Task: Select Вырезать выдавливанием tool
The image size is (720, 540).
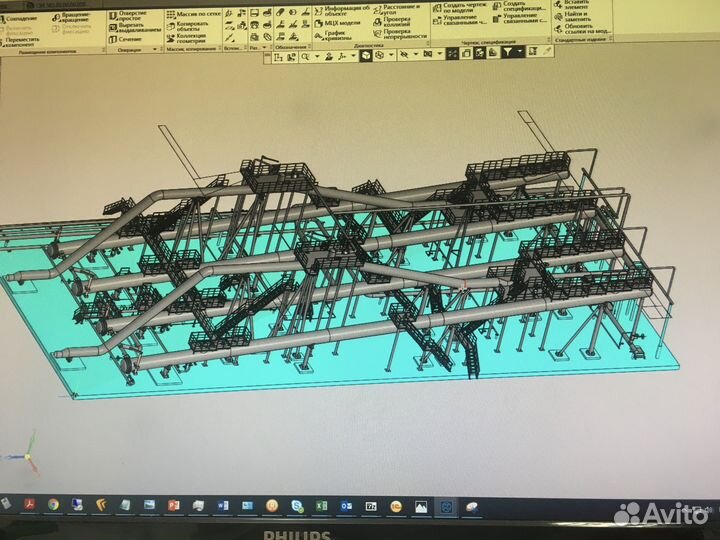Action: point(135,28)
